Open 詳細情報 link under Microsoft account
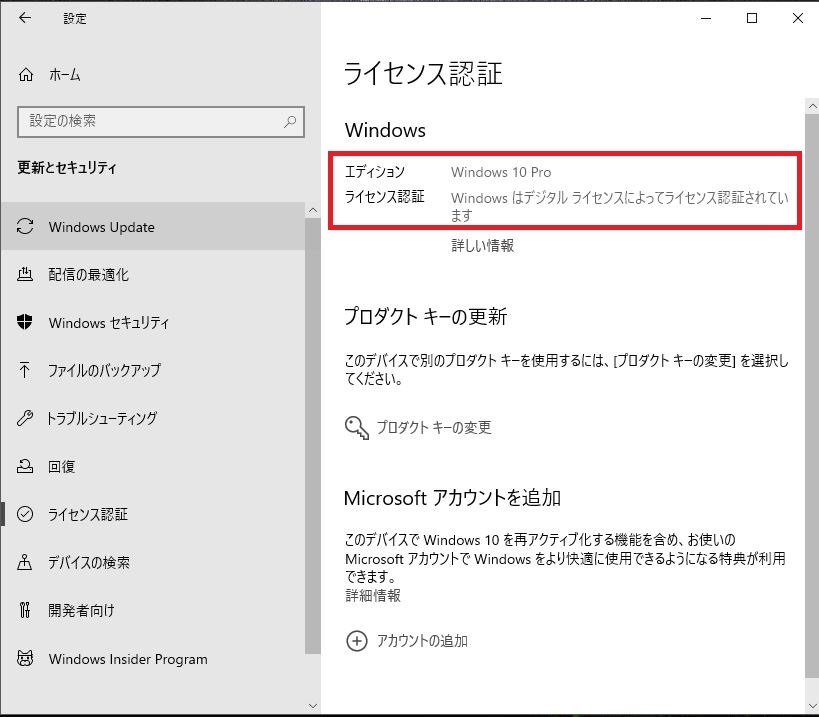The image size is (819, 717). [x=373, y=595]
